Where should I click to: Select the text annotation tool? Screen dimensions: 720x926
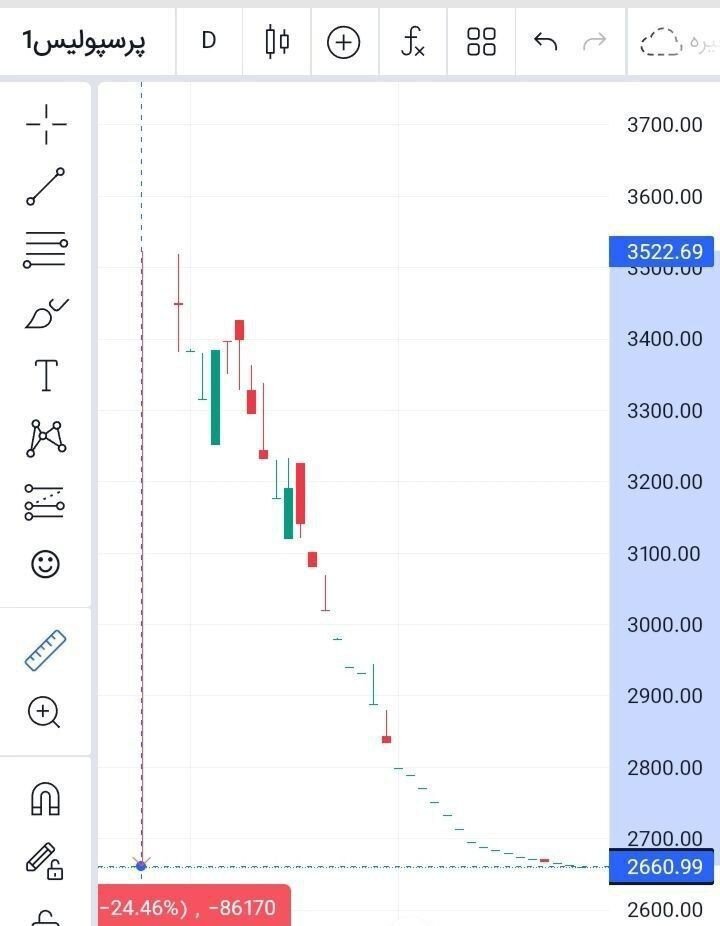pos(46,377)
